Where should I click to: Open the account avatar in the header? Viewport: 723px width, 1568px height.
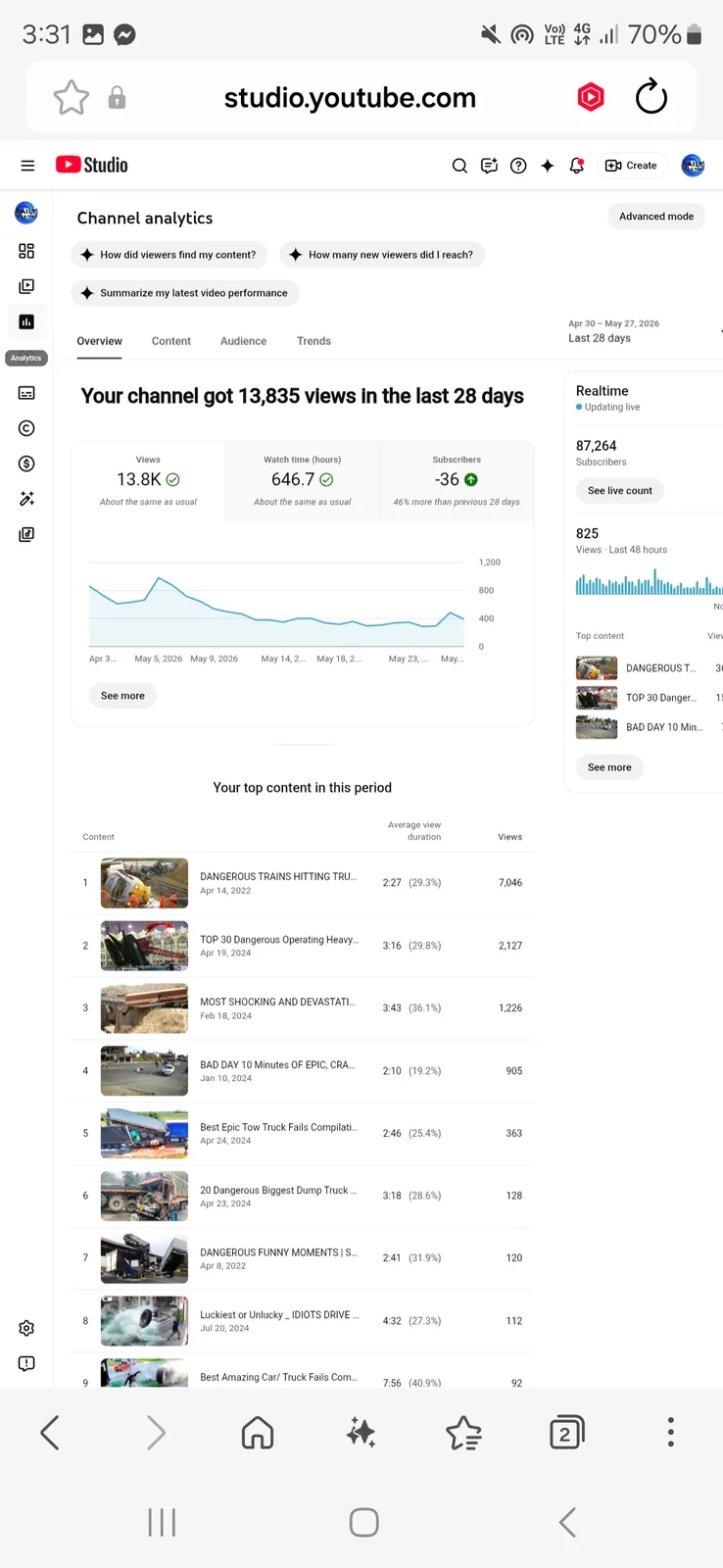click(693, 166)
